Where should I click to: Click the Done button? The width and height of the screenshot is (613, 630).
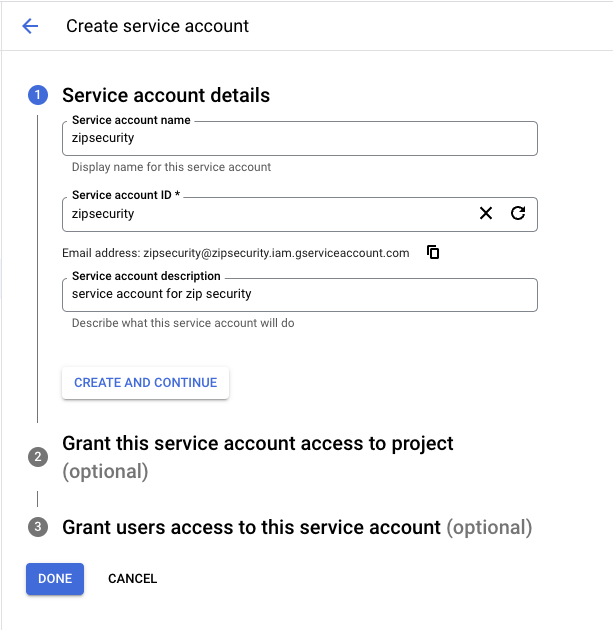click(55, 578)
